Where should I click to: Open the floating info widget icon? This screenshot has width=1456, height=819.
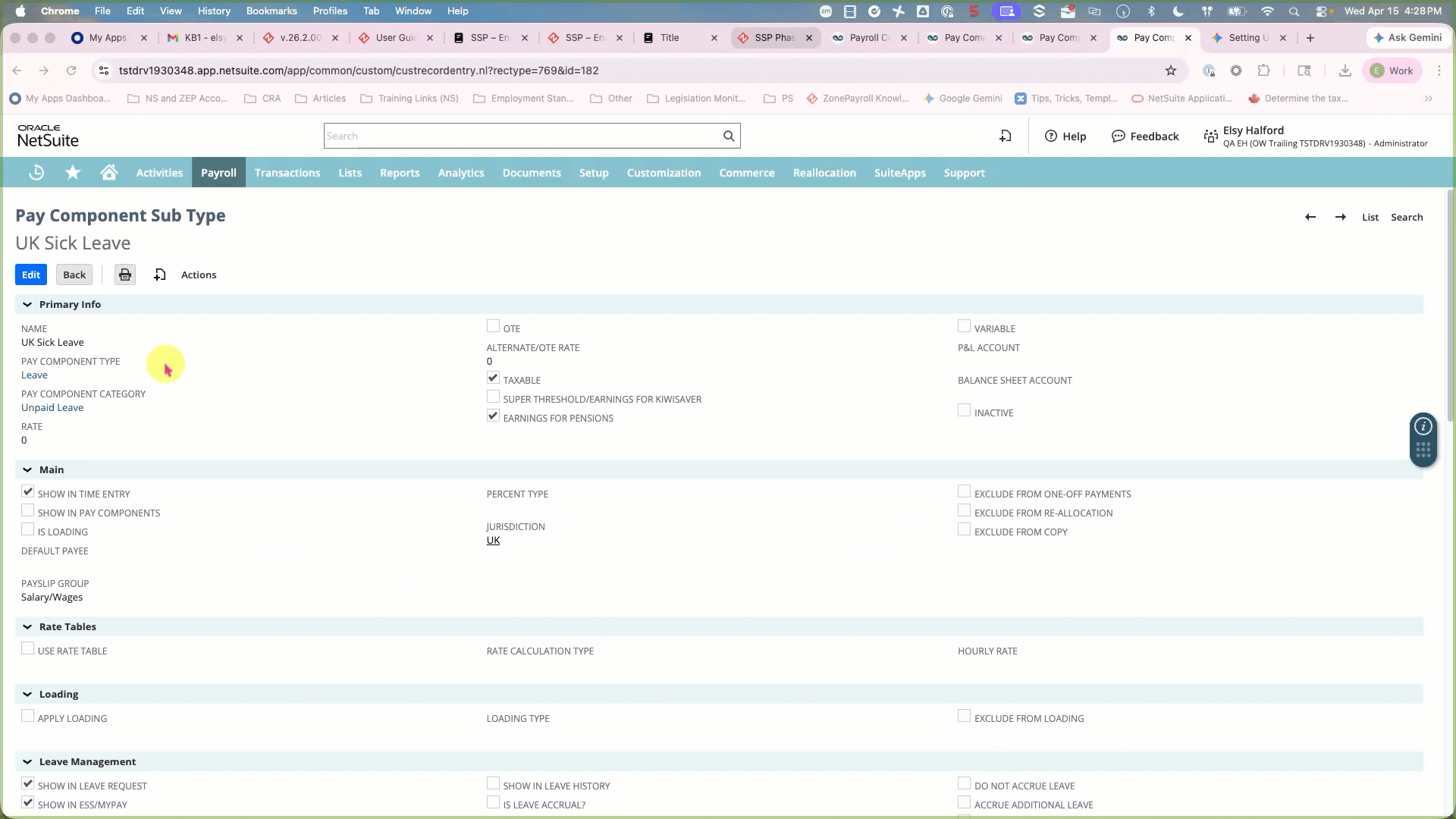(1423, 426)
